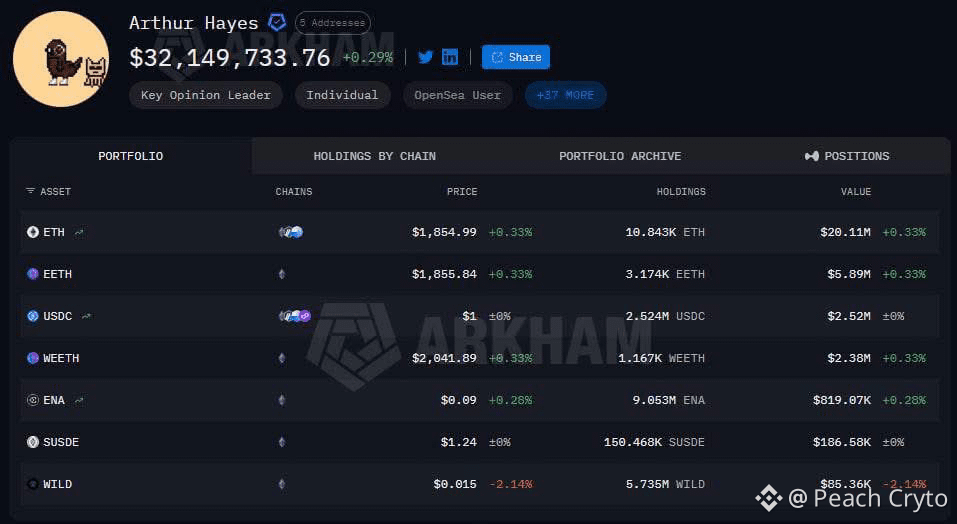Image resolution: width=957 pixels, height=524 pixels.
Task: Click the WEETH value $2.38M
Action: tap(849, 358)
